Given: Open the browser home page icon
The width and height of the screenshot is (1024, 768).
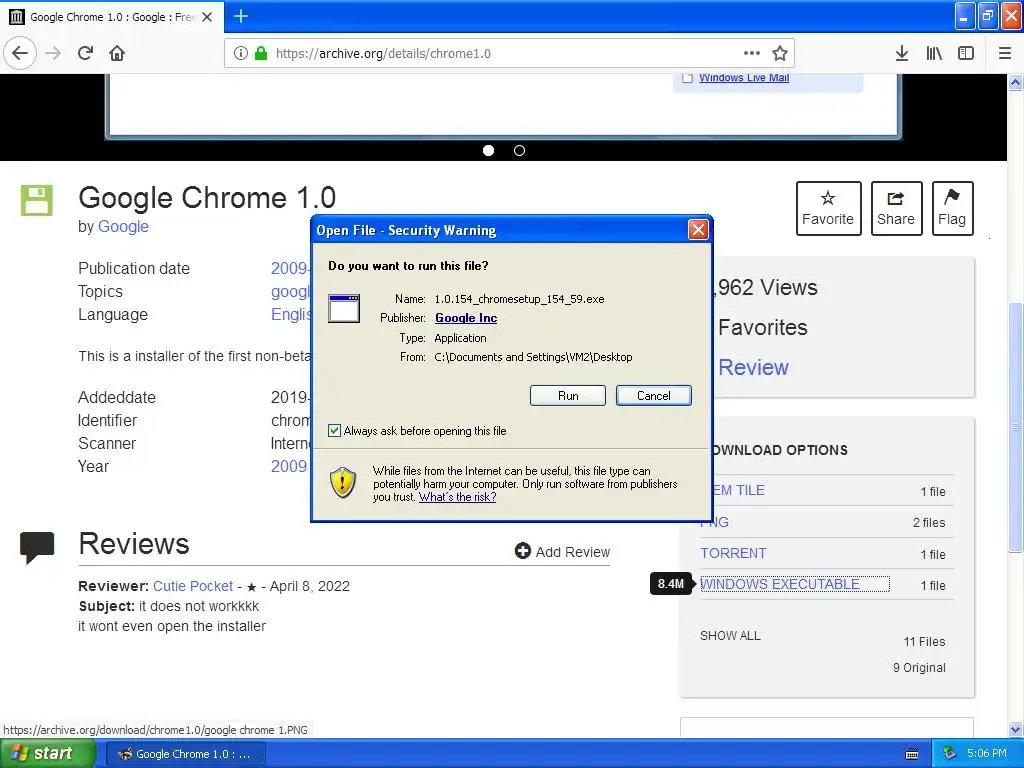Looking at the screenshot, I should [117, 53].
